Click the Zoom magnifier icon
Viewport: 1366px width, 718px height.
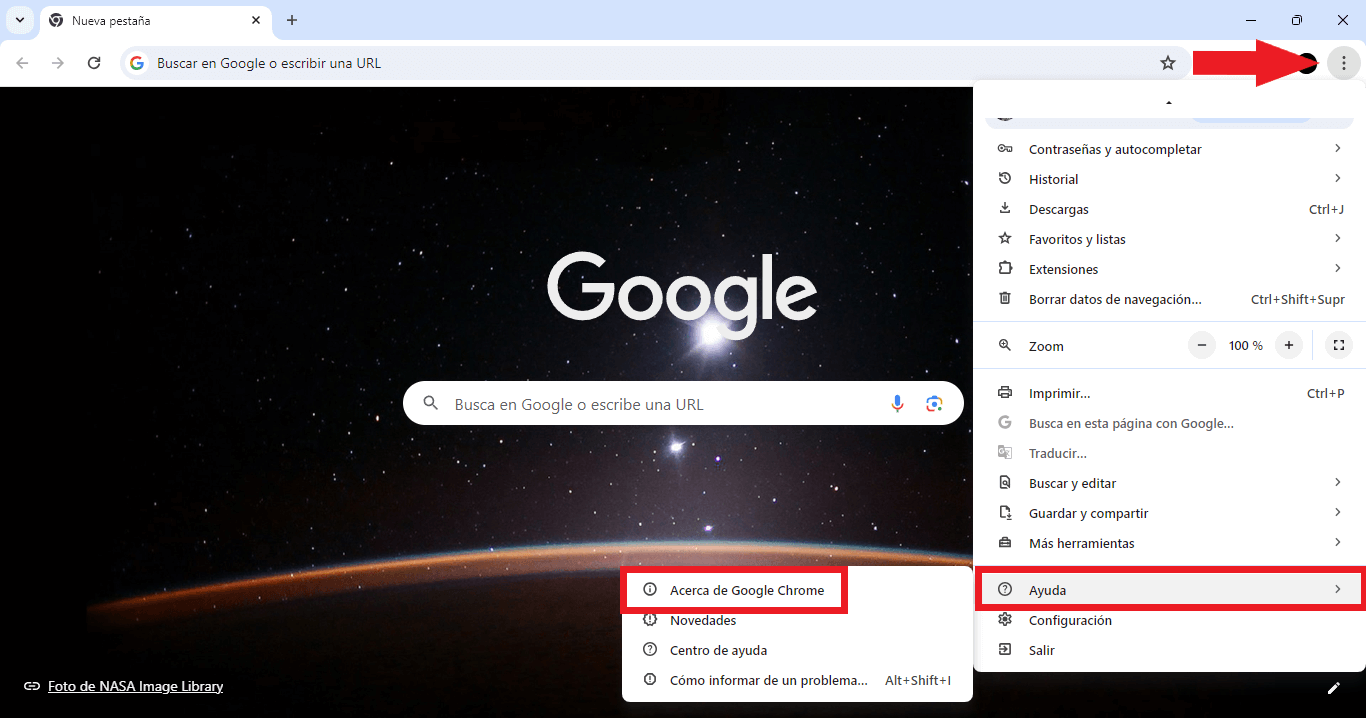click(x=1006, y=345)
